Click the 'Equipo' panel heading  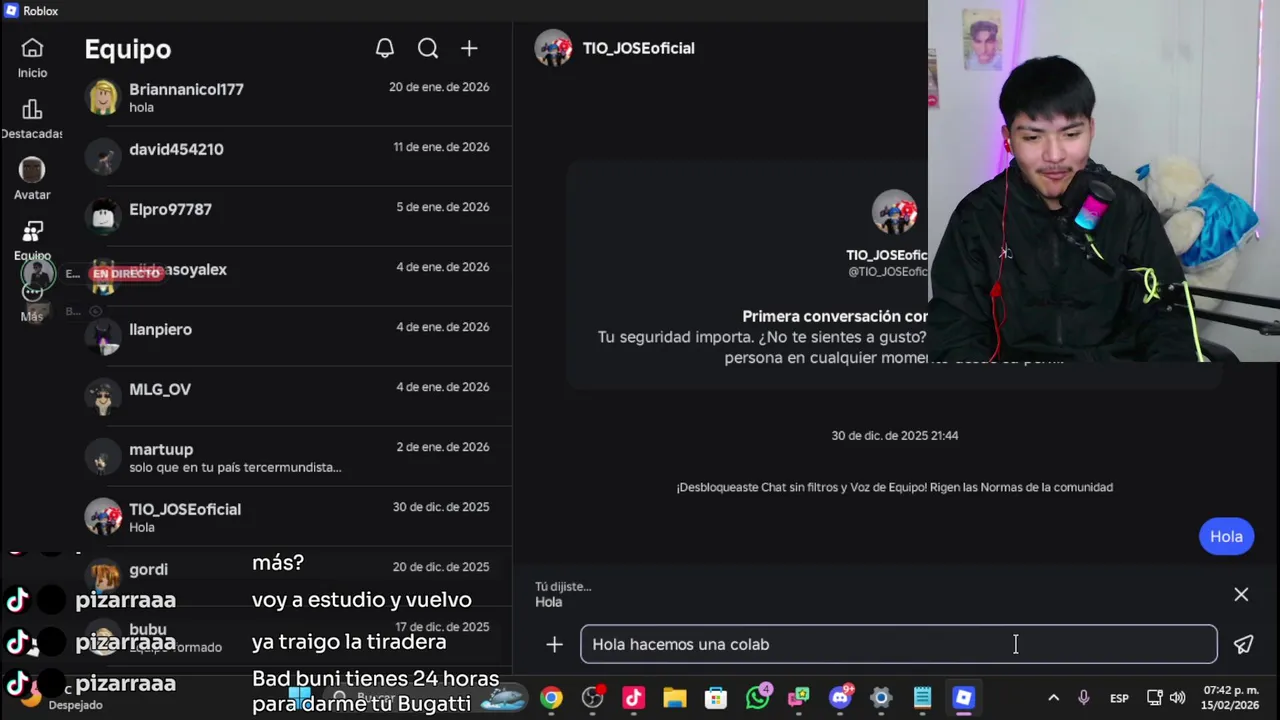click(x=128, y=49)
